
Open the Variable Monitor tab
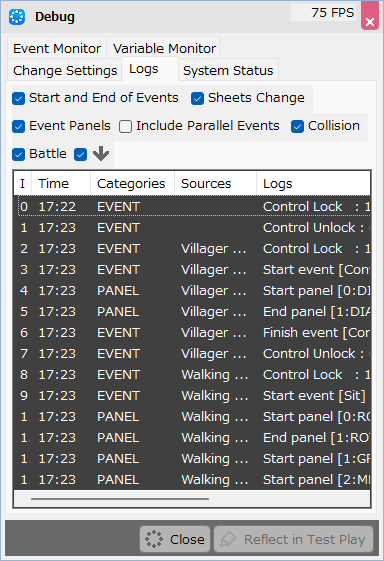point(164,48)
